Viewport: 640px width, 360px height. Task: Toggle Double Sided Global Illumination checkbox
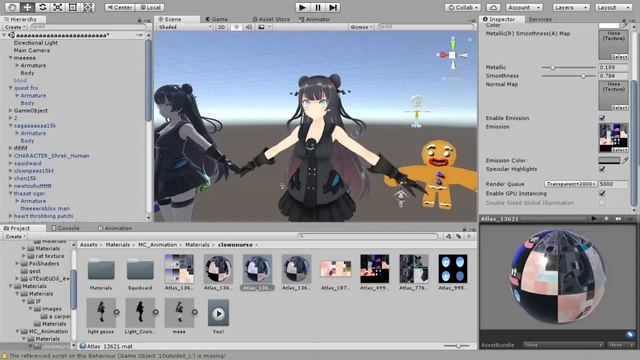coord(602,203)
